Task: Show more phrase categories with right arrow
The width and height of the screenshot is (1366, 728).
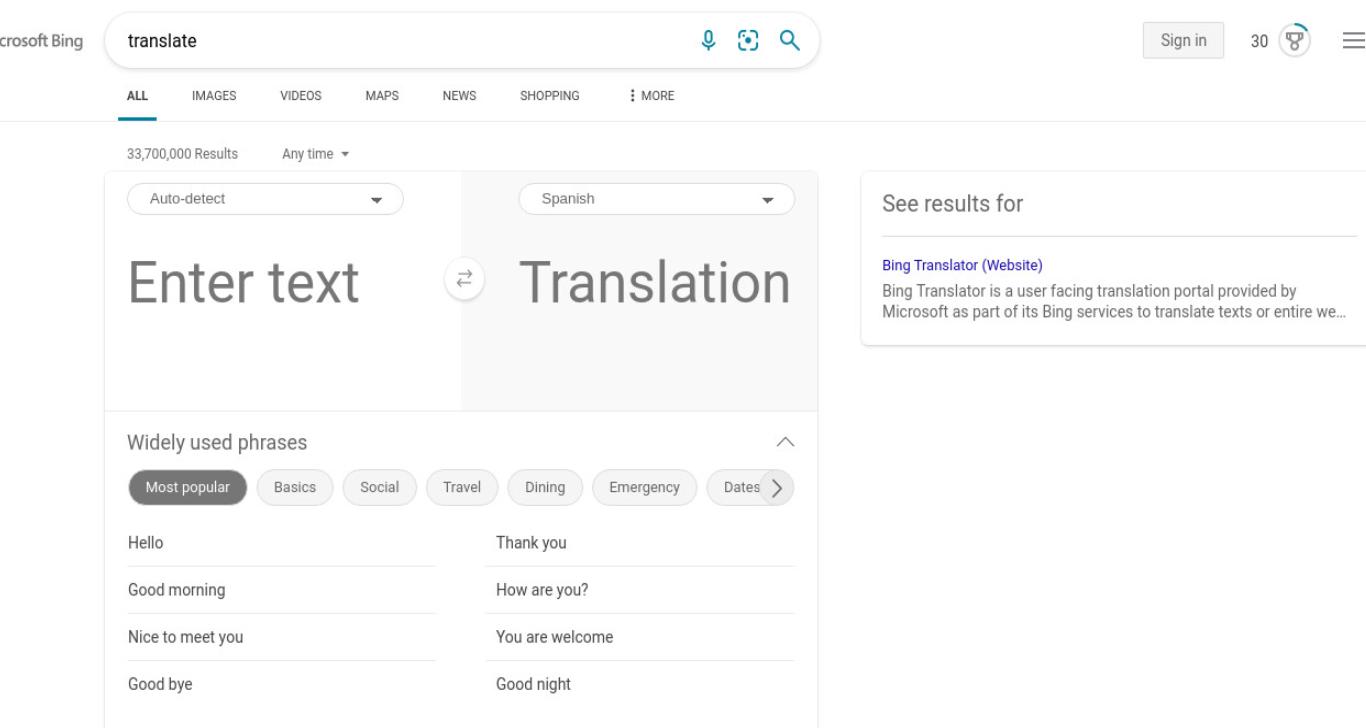Action: [777, 488]
